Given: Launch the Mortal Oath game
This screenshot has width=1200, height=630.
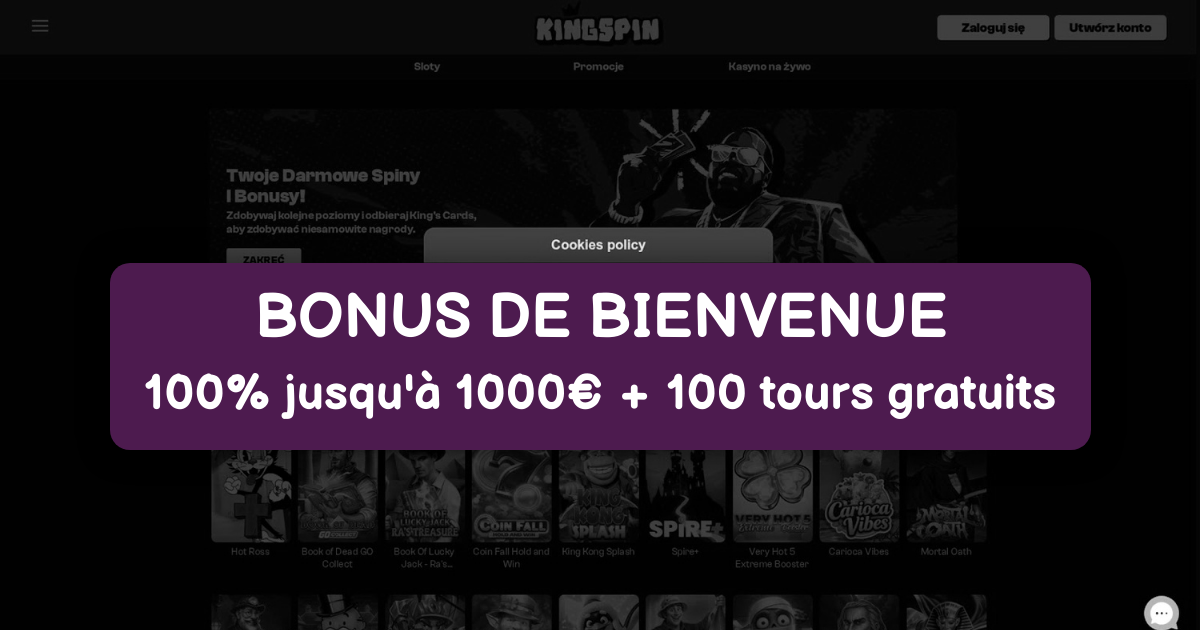Looking at the screenshot, I should point(946,496).
